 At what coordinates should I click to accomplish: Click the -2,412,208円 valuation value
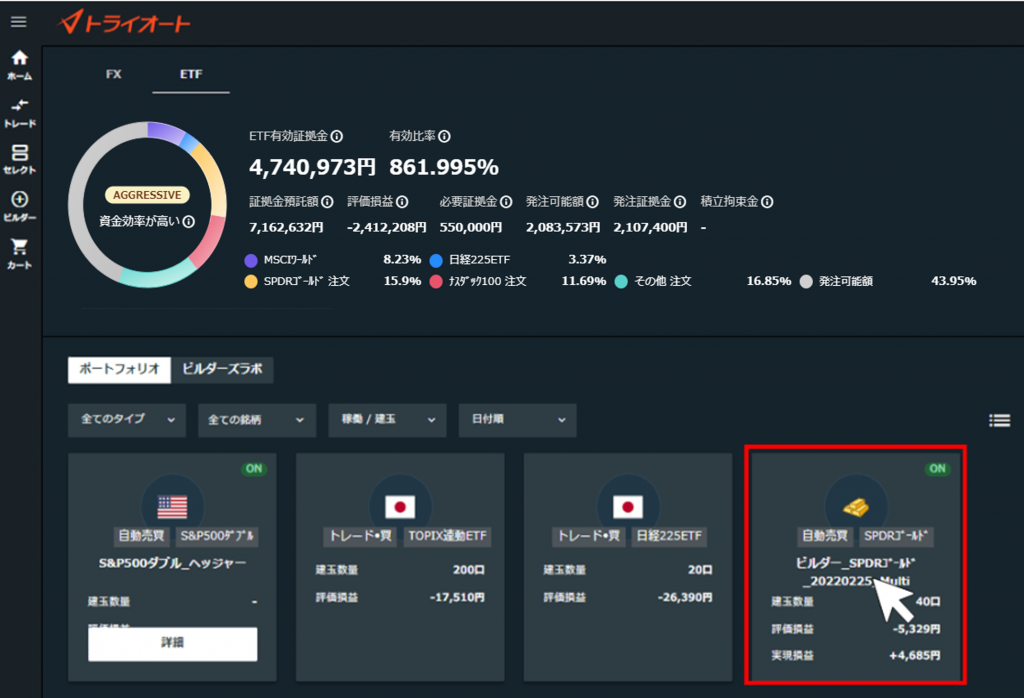pyautogui.click(x=387, y=228)
